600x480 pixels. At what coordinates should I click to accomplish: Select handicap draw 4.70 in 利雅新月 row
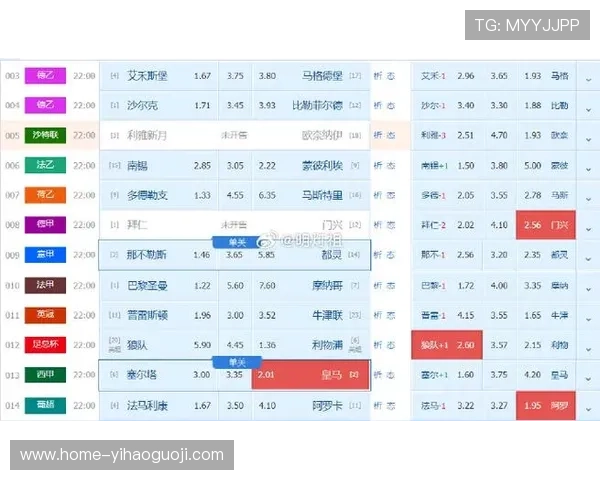coord(499,135)
